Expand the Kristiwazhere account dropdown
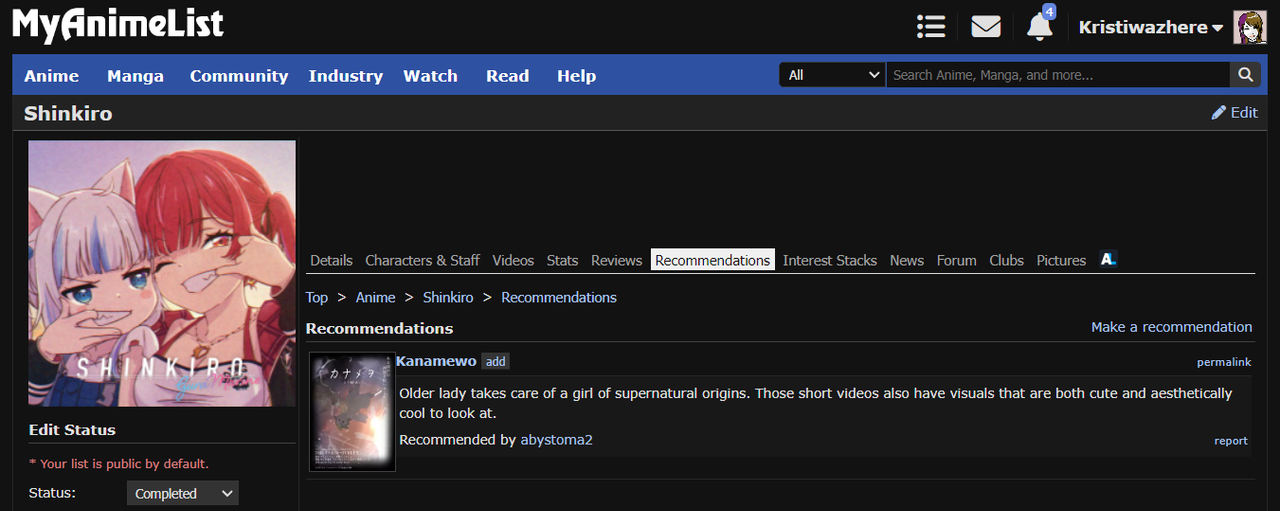Viewport: 1280px width, 511px height. point(1151,27)
